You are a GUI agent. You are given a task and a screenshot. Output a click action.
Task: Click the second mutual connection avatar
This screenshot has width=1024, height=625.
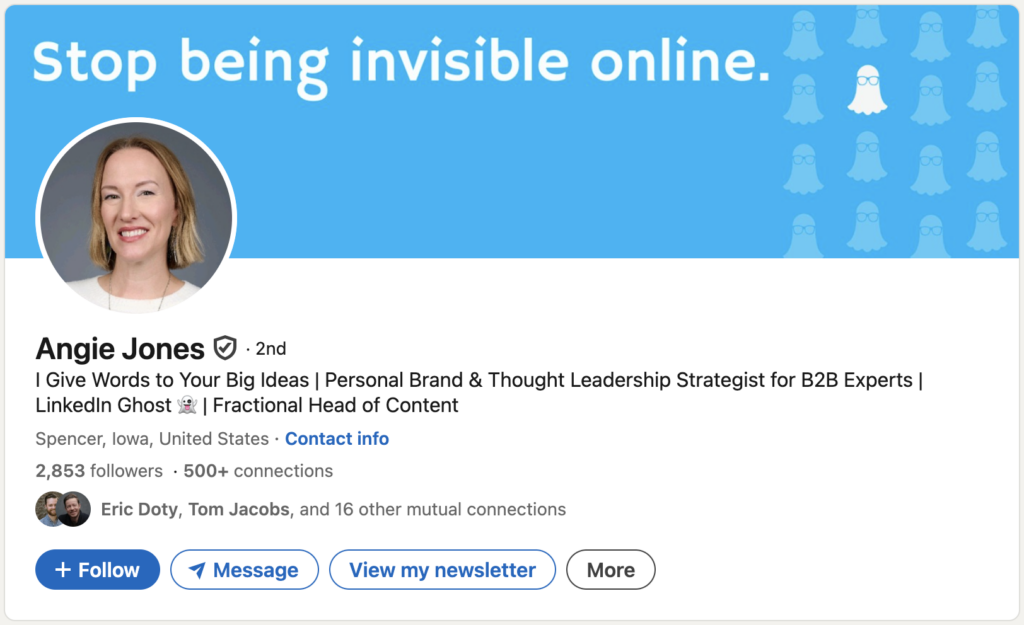click(74, 509)
